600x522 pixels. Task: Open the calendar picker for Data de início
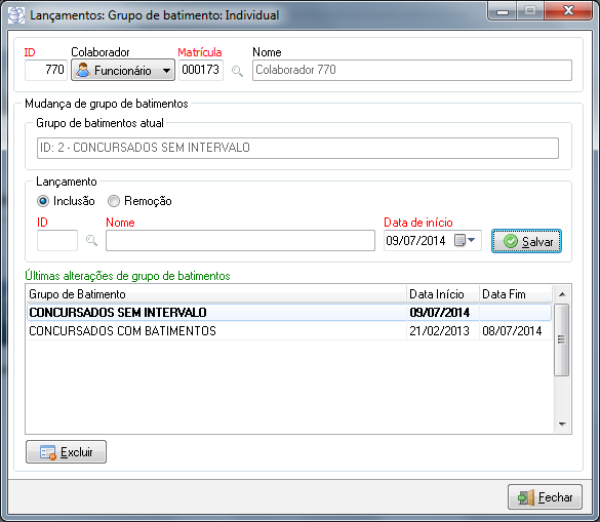[x=460, y=241]
